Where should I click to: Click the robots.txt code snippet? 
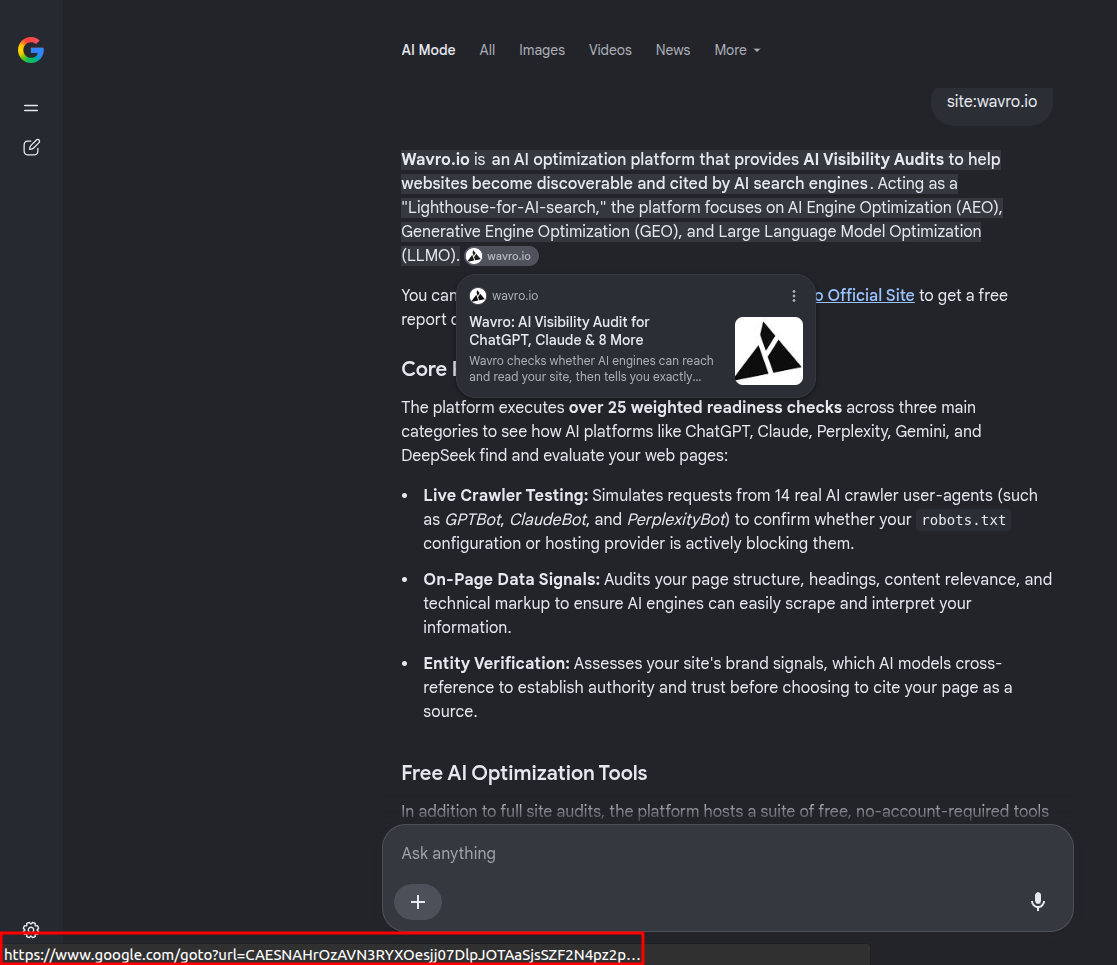pos(963,520)
